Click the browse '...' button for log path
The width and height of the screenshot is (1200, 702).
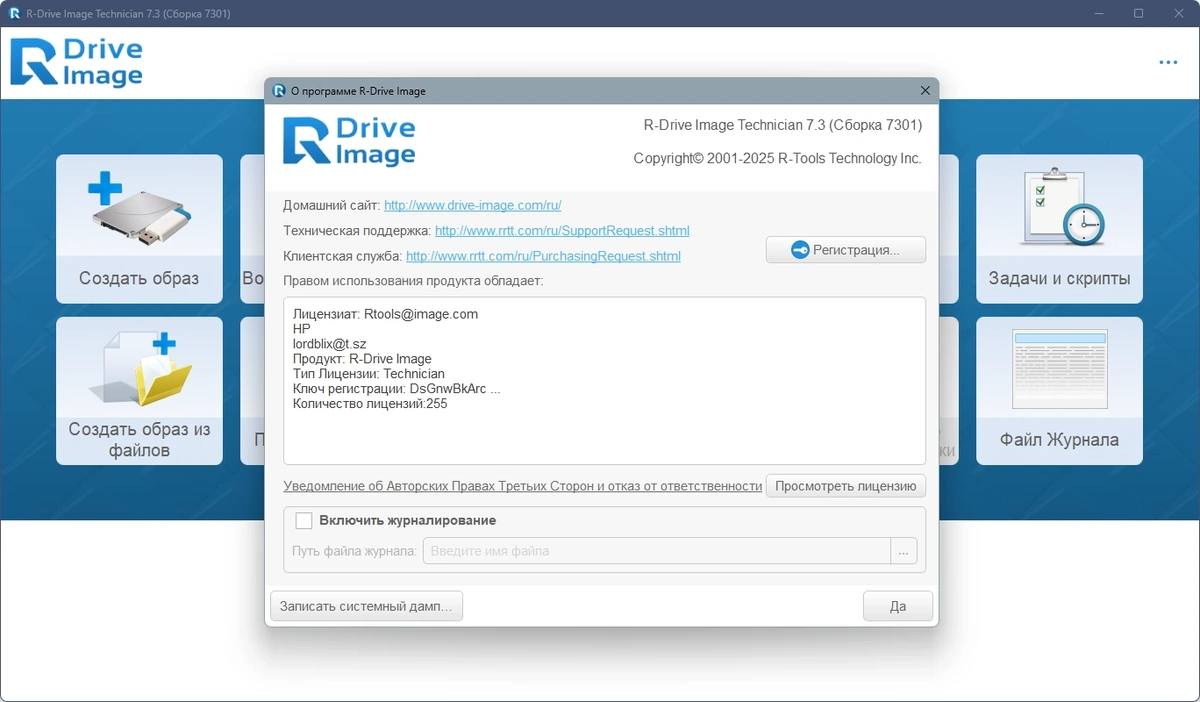pyautogui.click(x=904, y=551)
